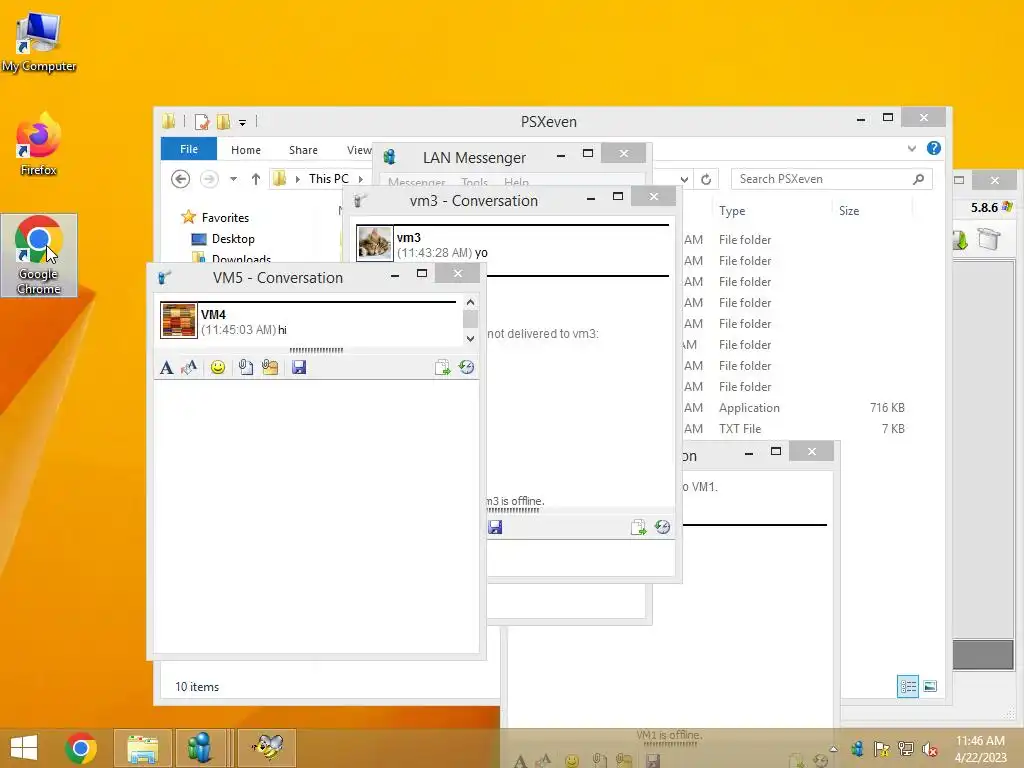Go up one folder level in Explorer
The height and width of the screenshot is (768, 1024).
(256, 179)
